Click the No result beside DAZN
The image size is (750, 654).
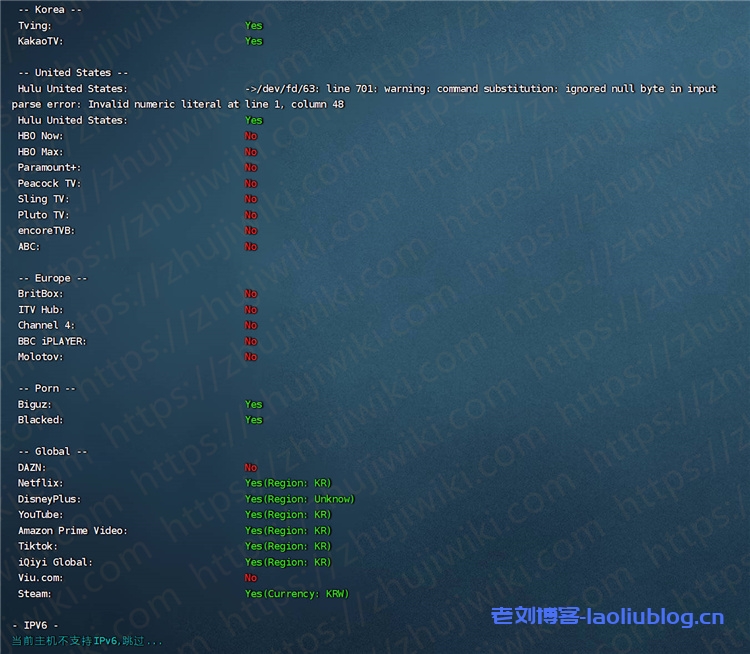[251, 467]
